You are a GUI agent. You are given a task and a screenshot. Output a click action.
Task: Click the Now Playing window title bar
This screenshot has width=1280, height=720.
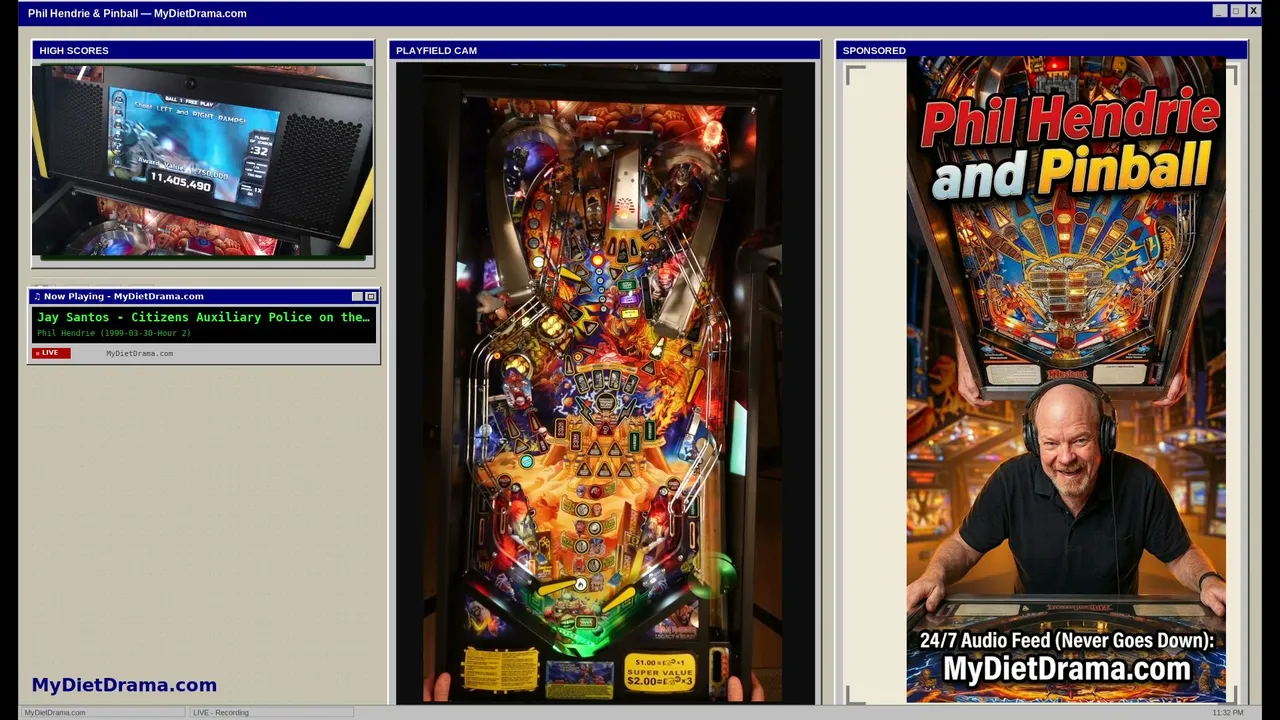[x=204, y=296]
